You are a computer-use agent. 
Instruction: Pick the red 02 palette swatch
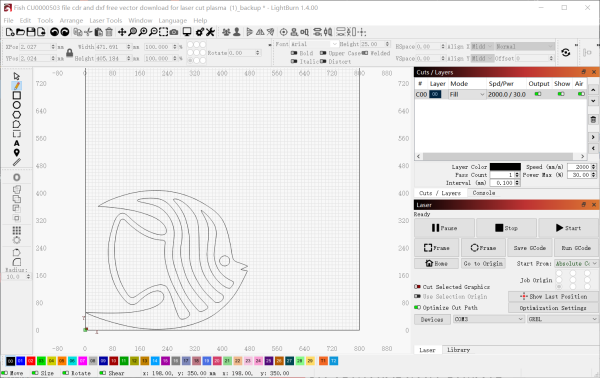pos(31,361)
